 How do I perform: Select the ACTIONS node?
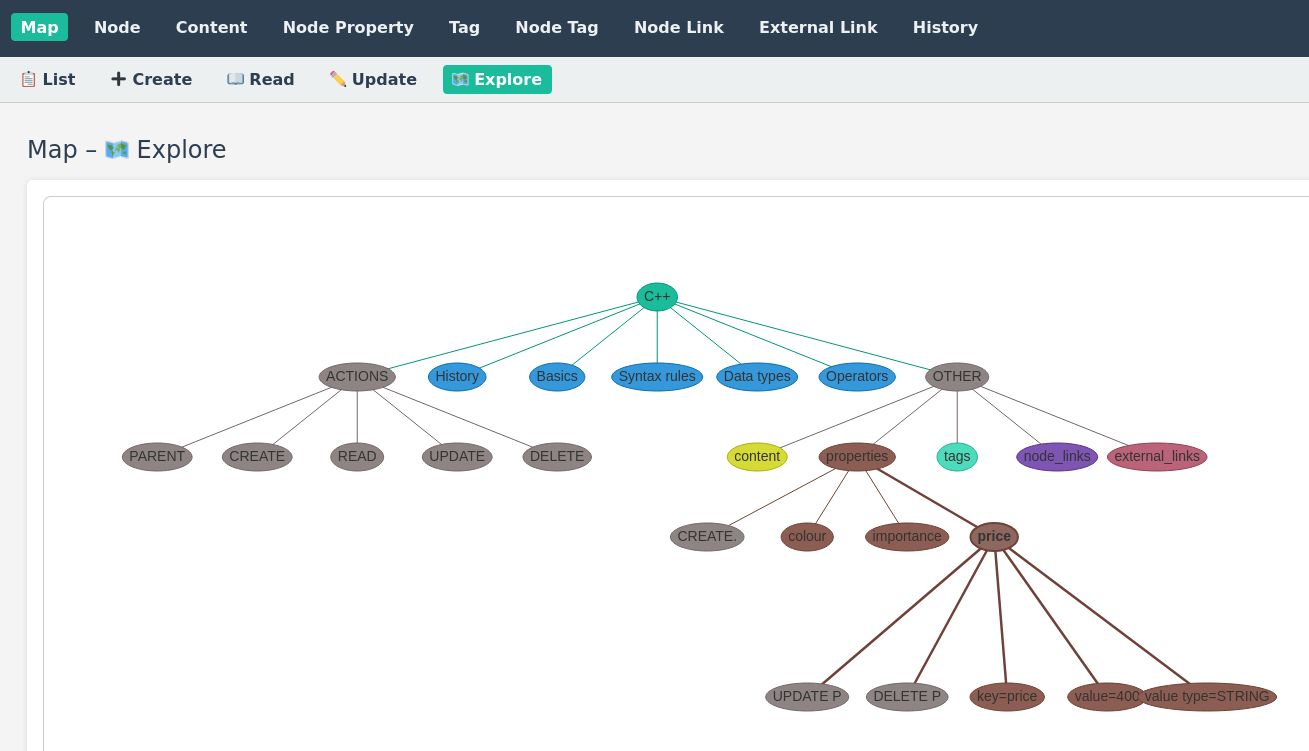click(357, 377)
